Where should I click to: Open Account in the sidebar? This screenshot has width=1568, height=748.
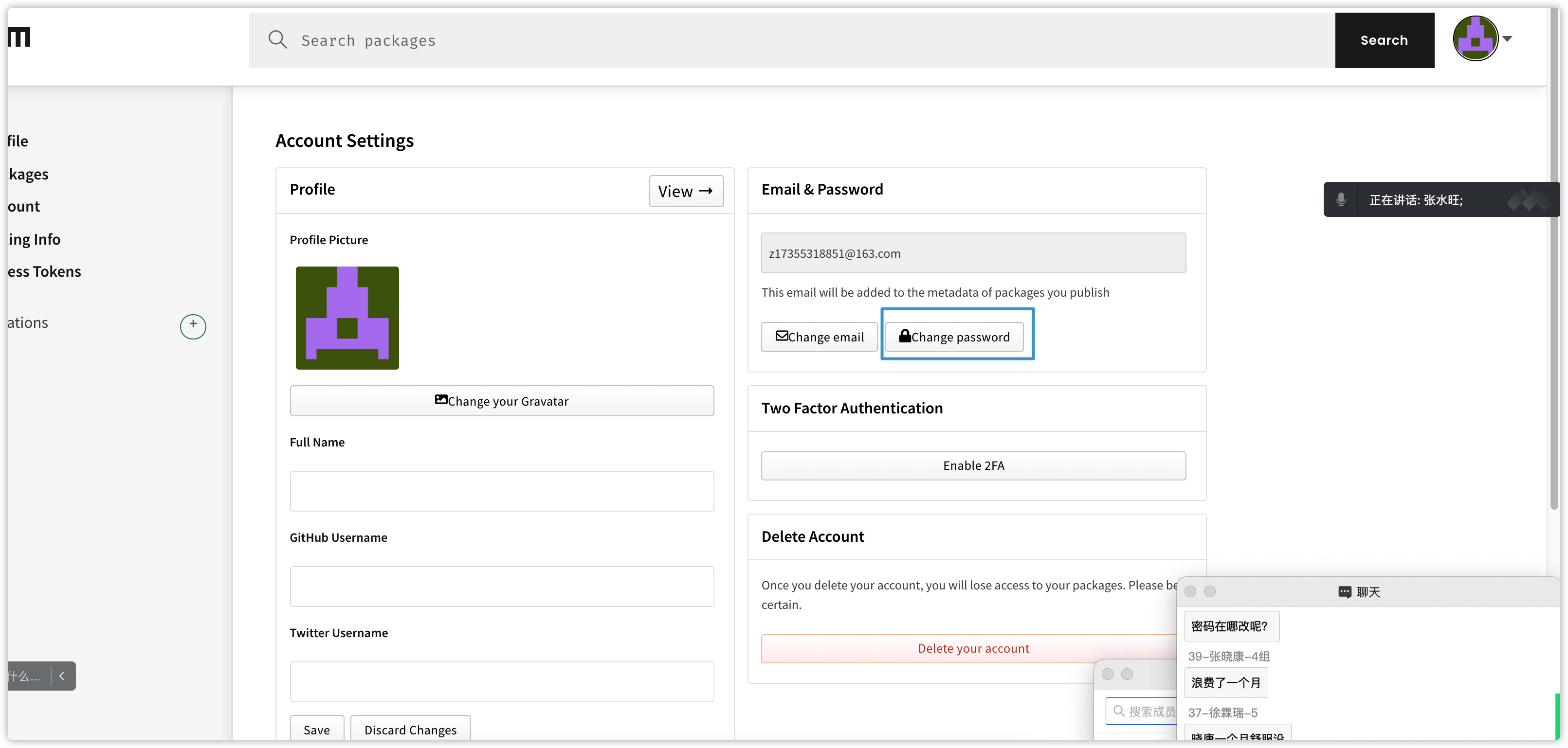tap(24, 206)
